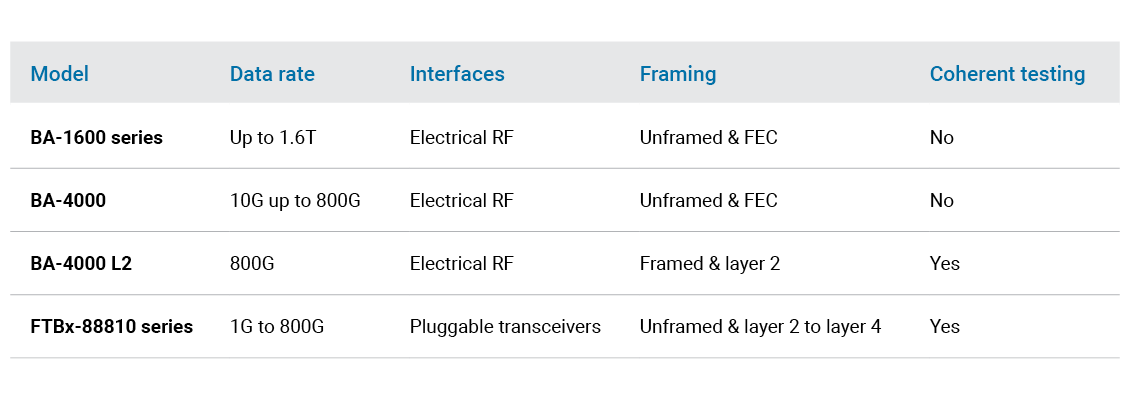
Task: Open the FTBx-88810 series model
Action: coord(111,327)
